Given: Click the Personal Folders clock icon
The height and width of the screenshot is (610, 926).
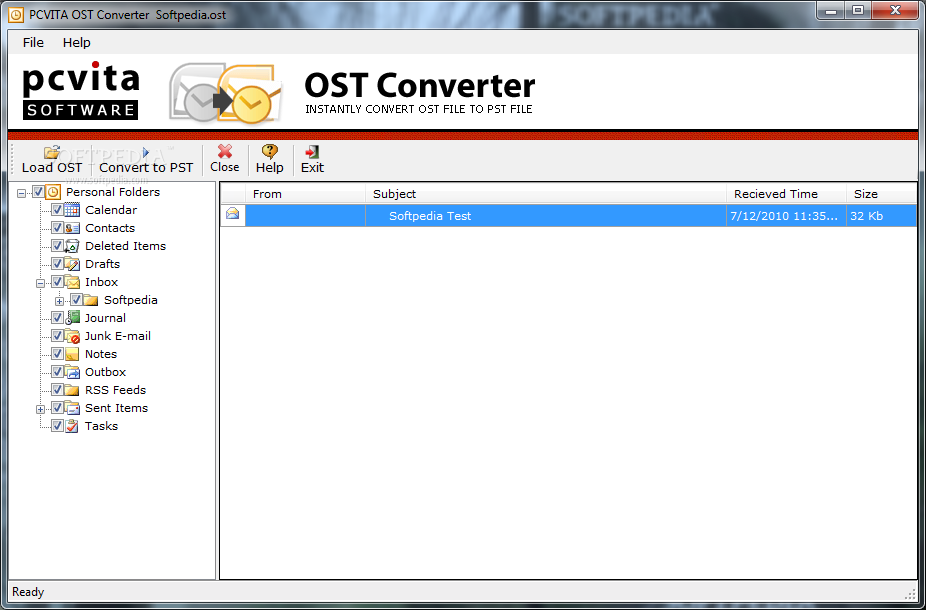Looking at the screenshot, I should pos(53,192).
